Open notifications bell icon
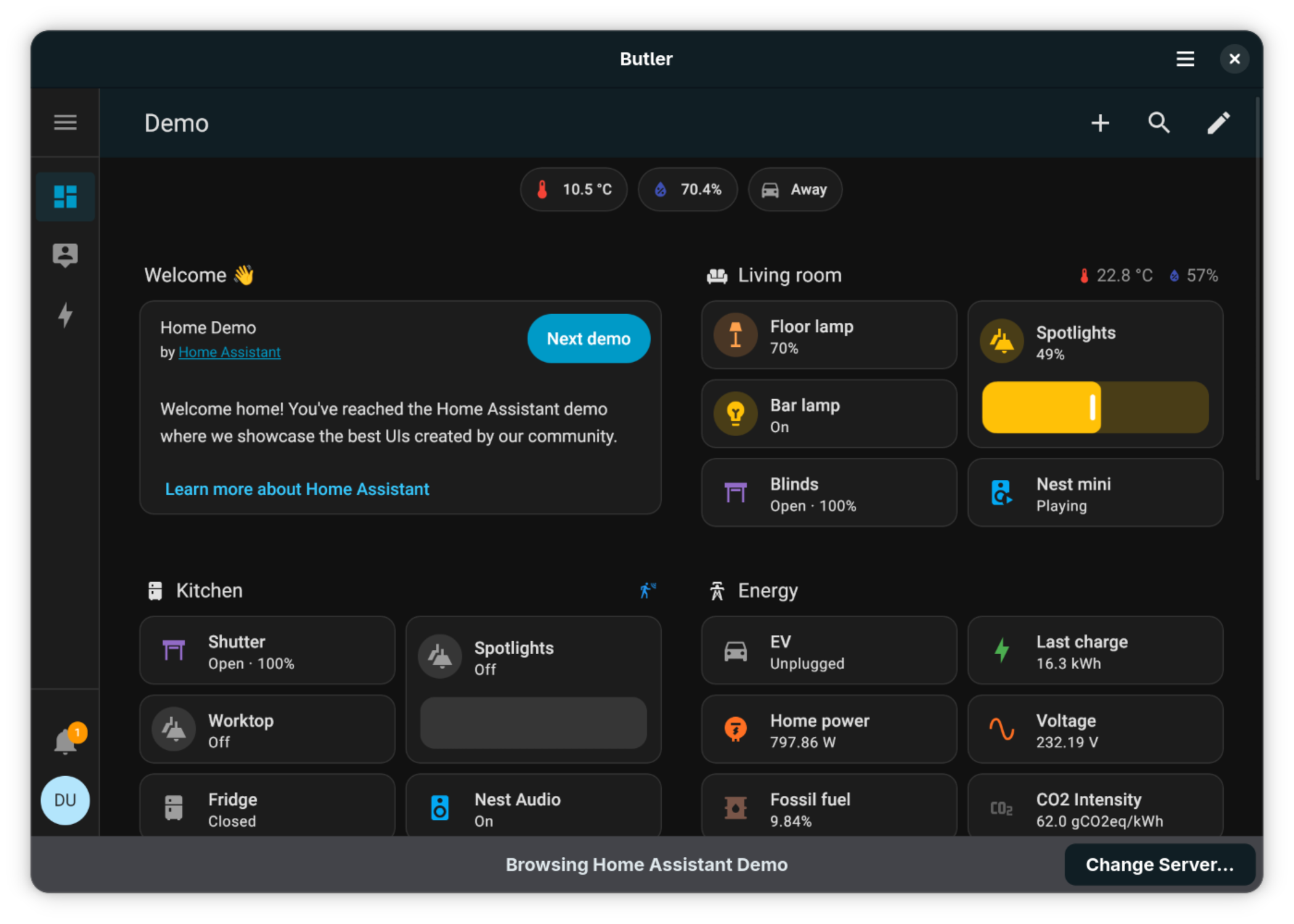 [65, 741]
